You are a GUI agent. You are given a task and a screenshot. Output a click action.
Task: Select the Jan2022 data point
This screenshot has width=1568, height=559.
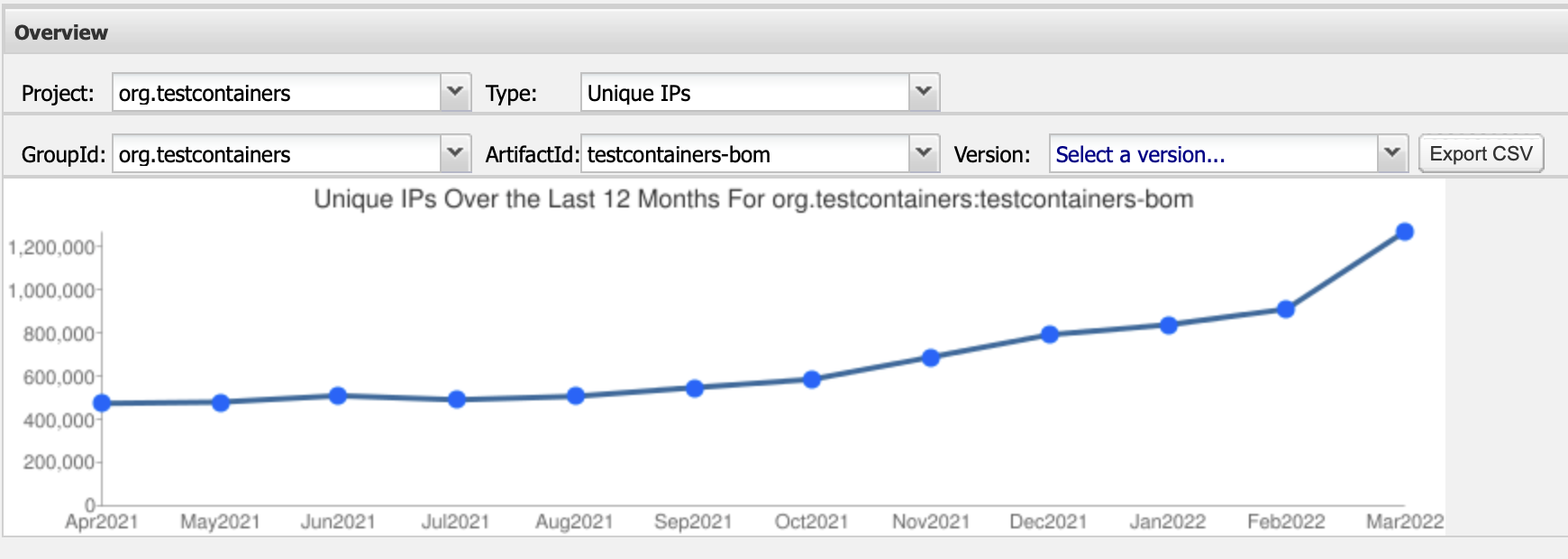(x=1169, y=325)
